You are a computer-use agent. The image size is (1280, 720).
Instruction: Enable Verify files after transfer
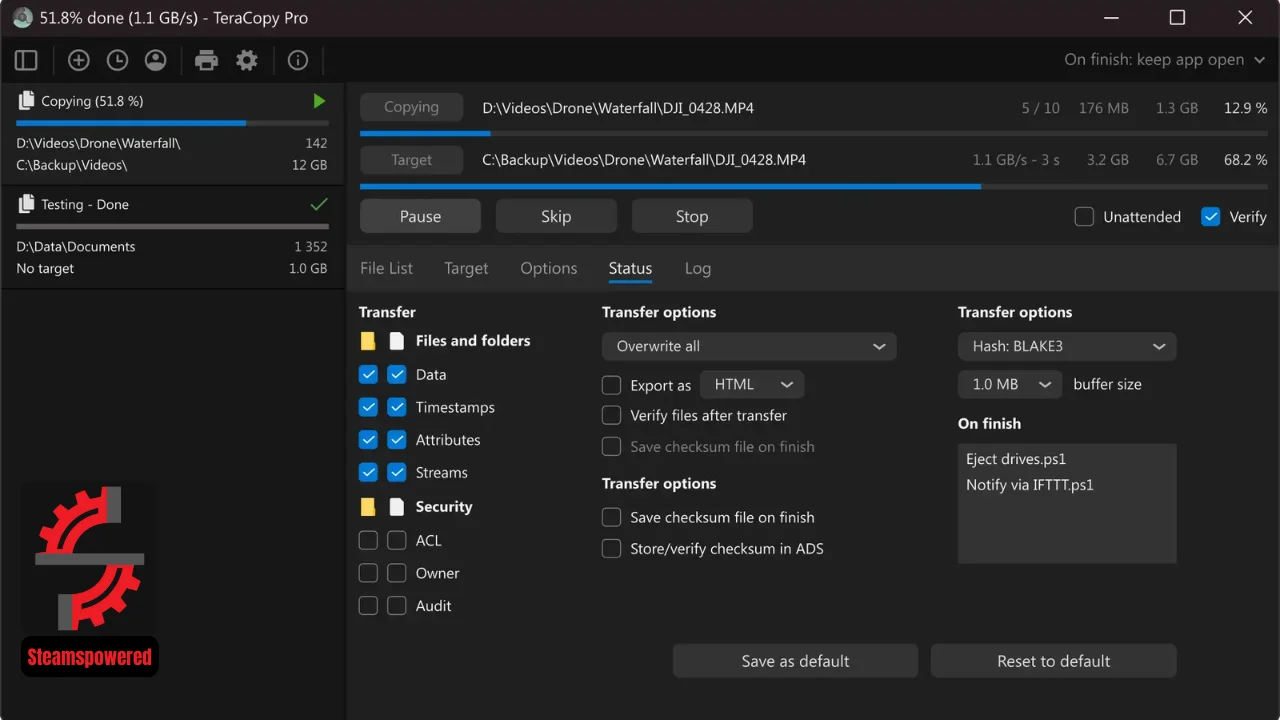pos(611,415)
